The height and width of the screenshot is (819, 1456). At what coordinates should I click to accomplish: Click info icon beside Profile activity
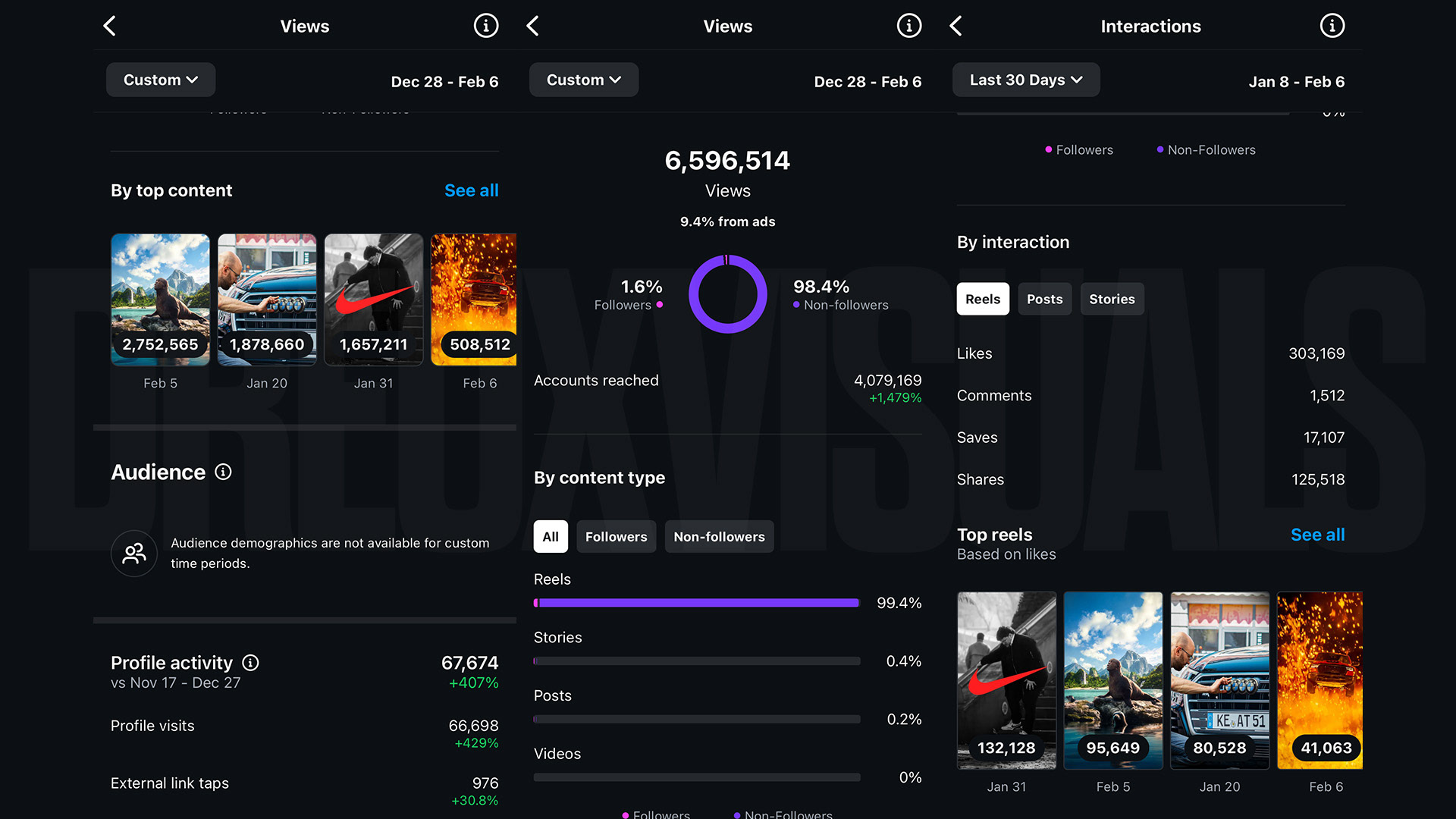250,663
